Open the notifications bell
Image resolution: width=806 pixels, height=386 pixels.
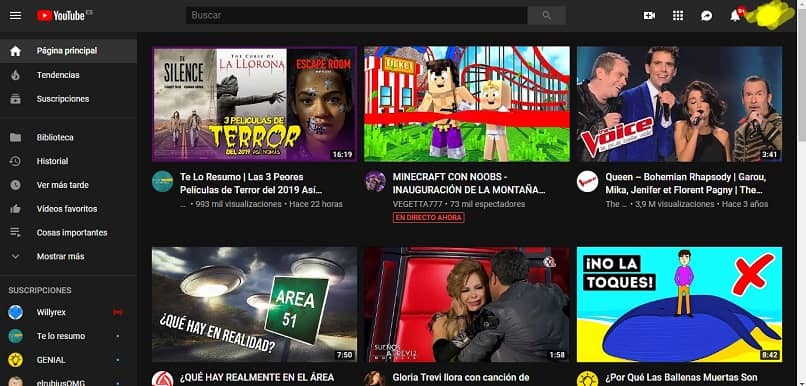pos(735,16)
